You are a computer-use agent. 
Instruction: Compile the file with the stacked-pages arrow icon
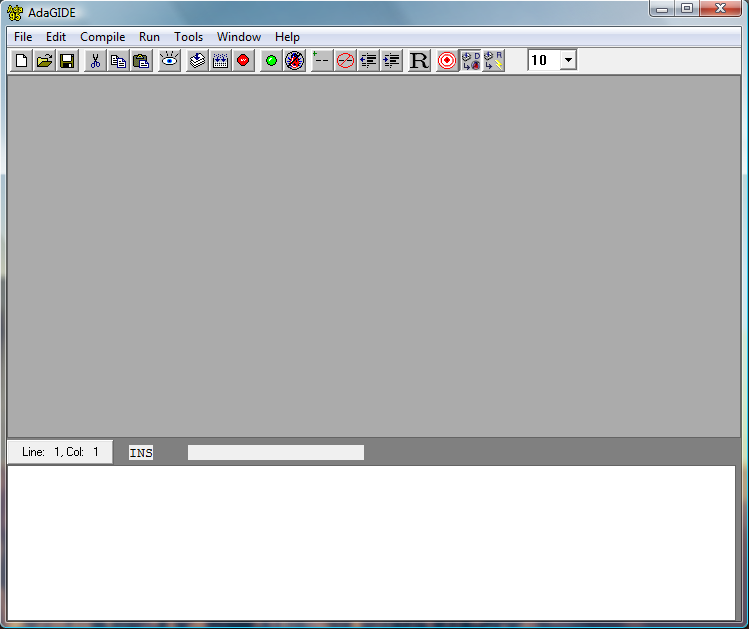[x=197, y=61]
